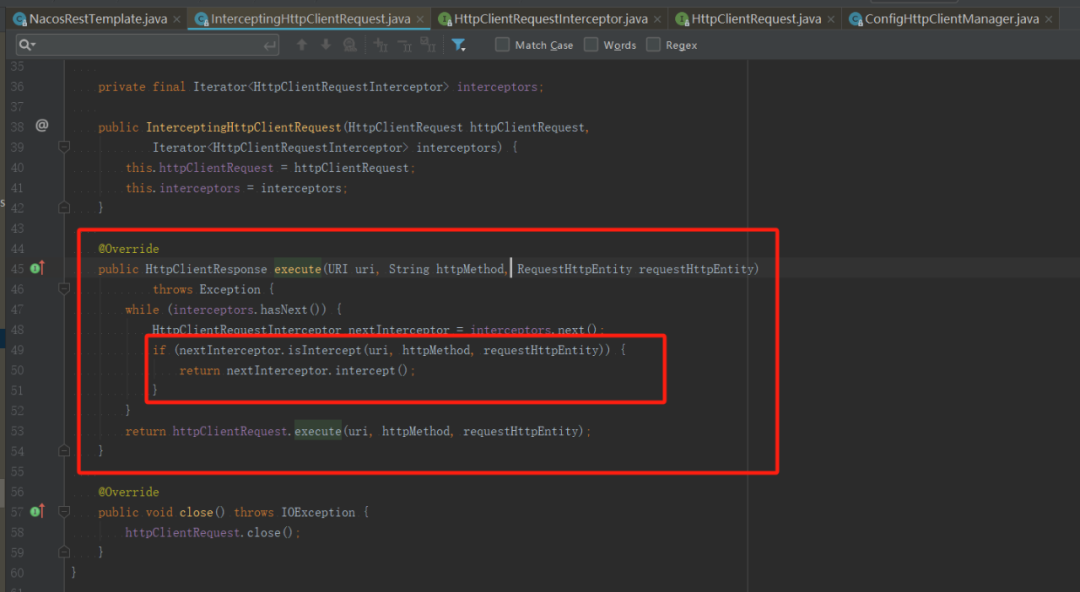1080x592 pixels.
Task: Click the close method name on line 57
Action: point(196,512)
